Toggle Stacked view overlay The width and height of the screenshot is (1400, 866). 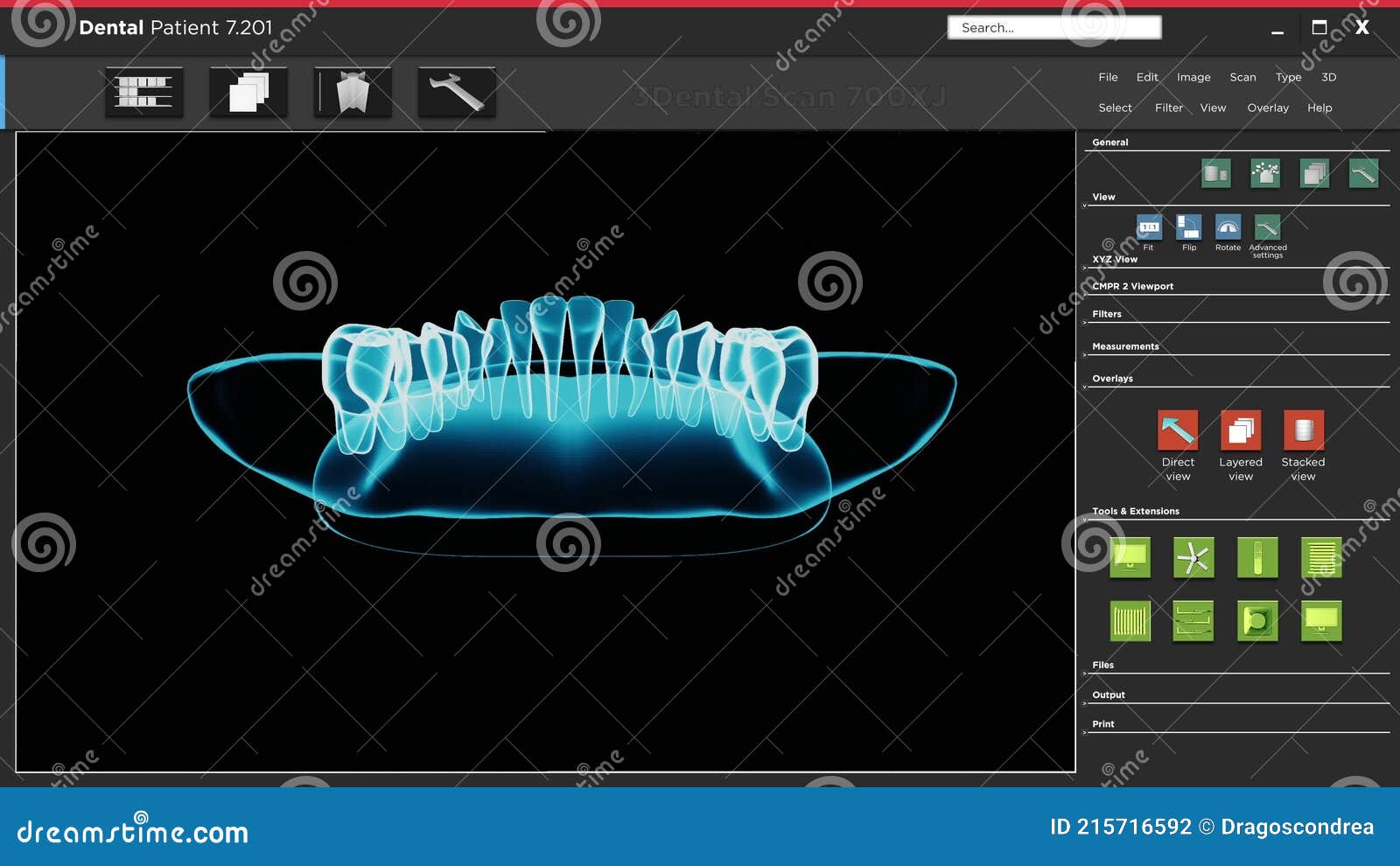(x=1303, y=430)
